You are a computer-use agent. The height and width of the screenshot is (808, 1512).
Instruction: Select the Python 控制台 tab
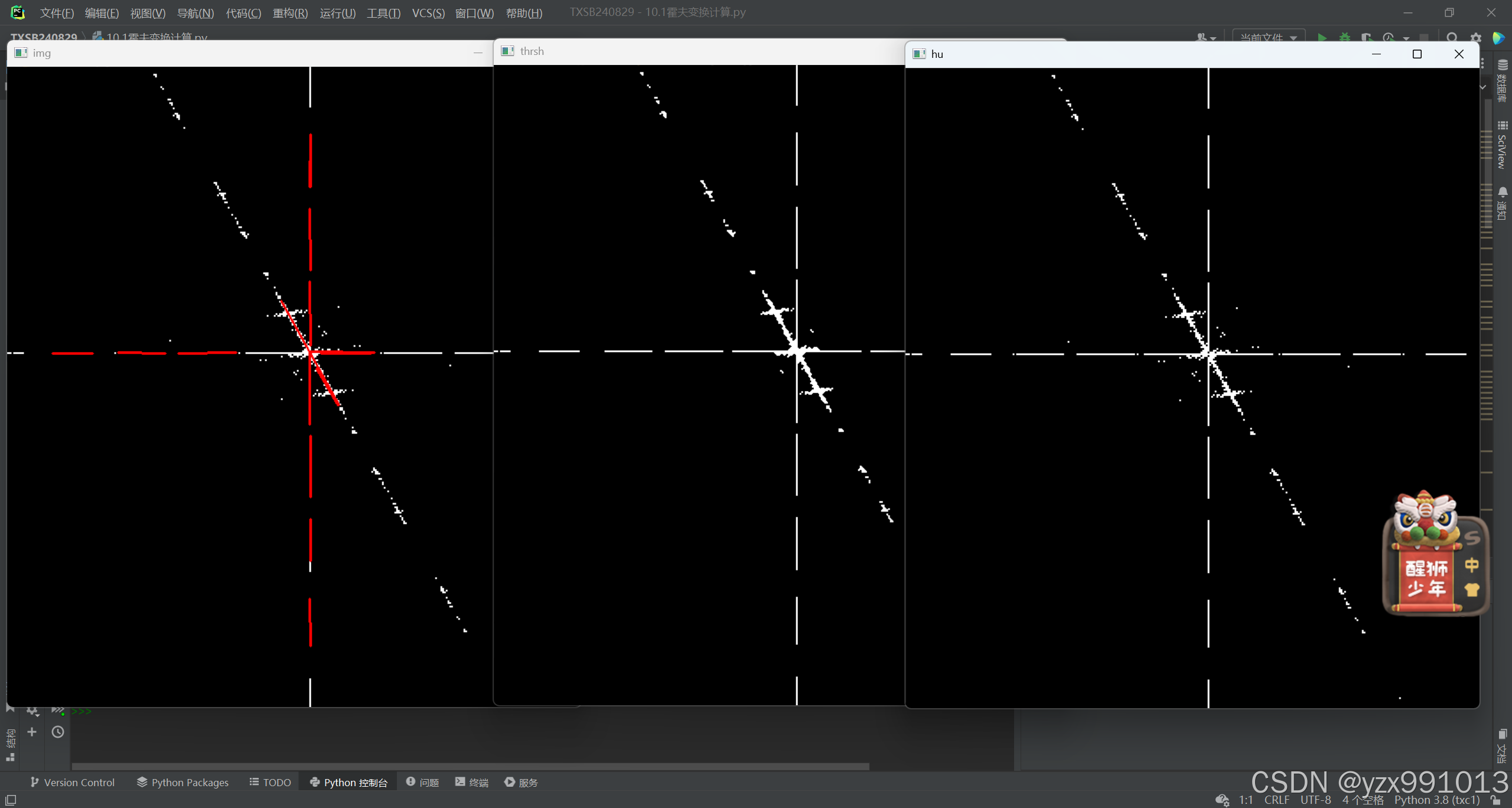pyautogui.click(x=348, y=782)
